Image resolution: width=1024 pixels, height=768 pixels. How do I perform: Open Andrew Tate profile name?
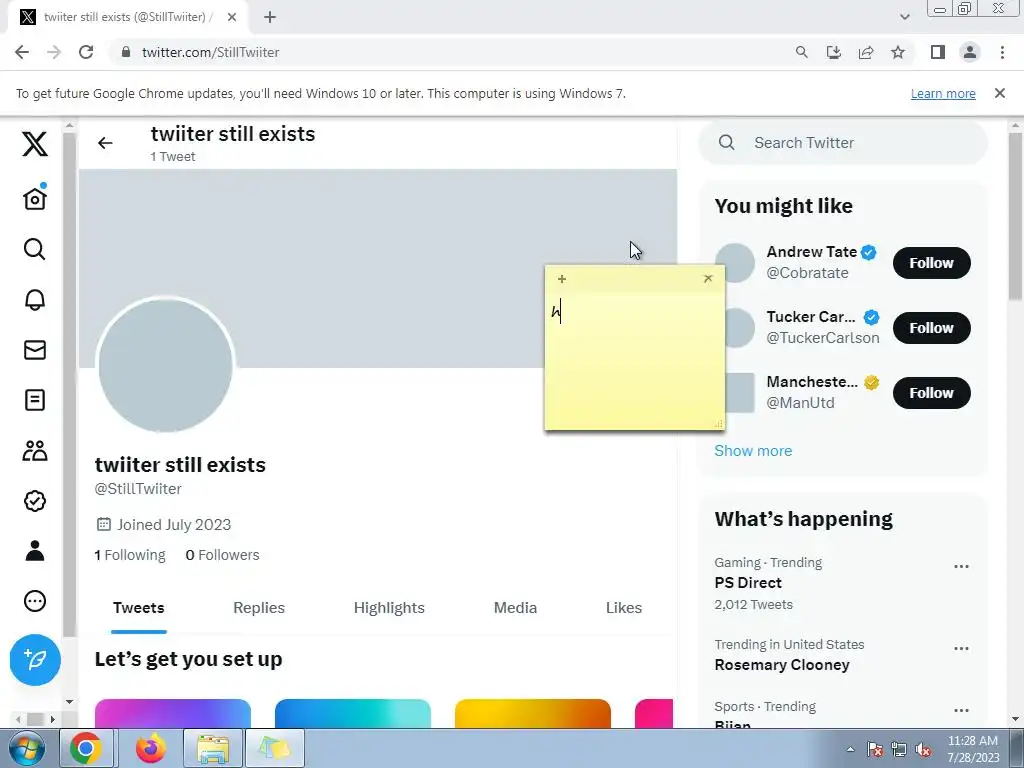pos(811,252)
